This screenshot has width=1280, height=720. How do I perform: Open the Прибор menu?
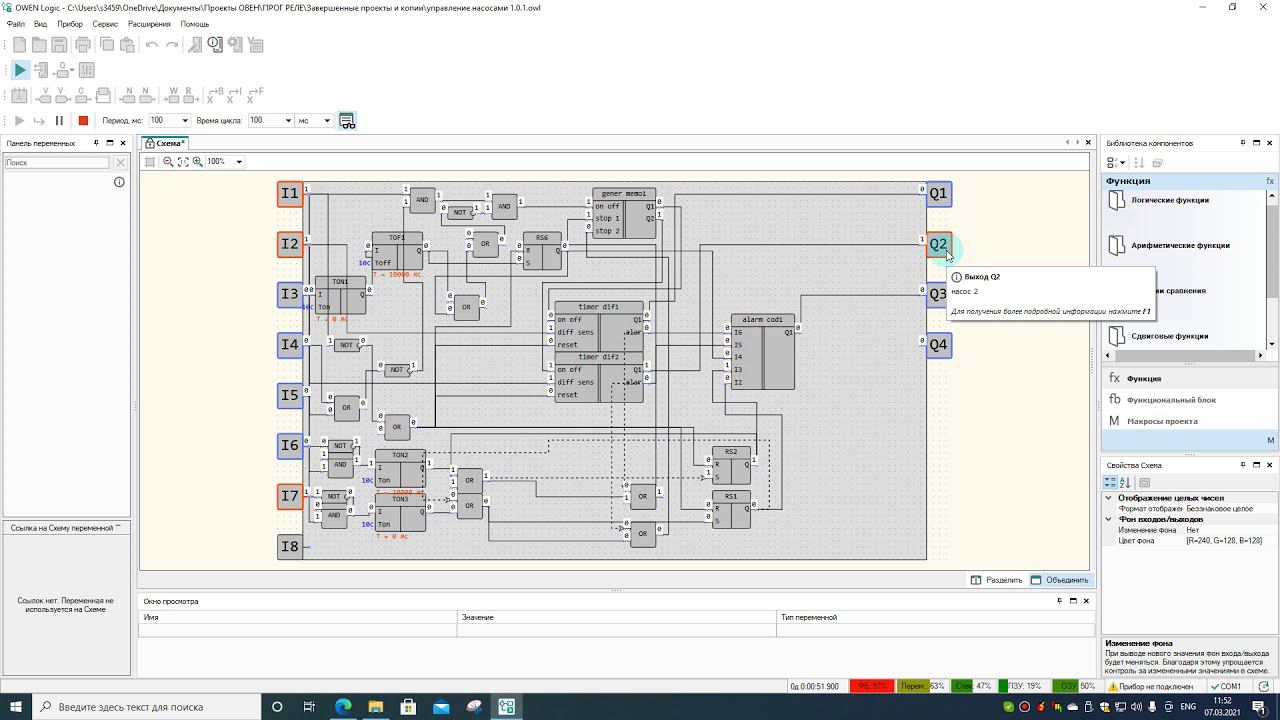click(x=70, y=24)
